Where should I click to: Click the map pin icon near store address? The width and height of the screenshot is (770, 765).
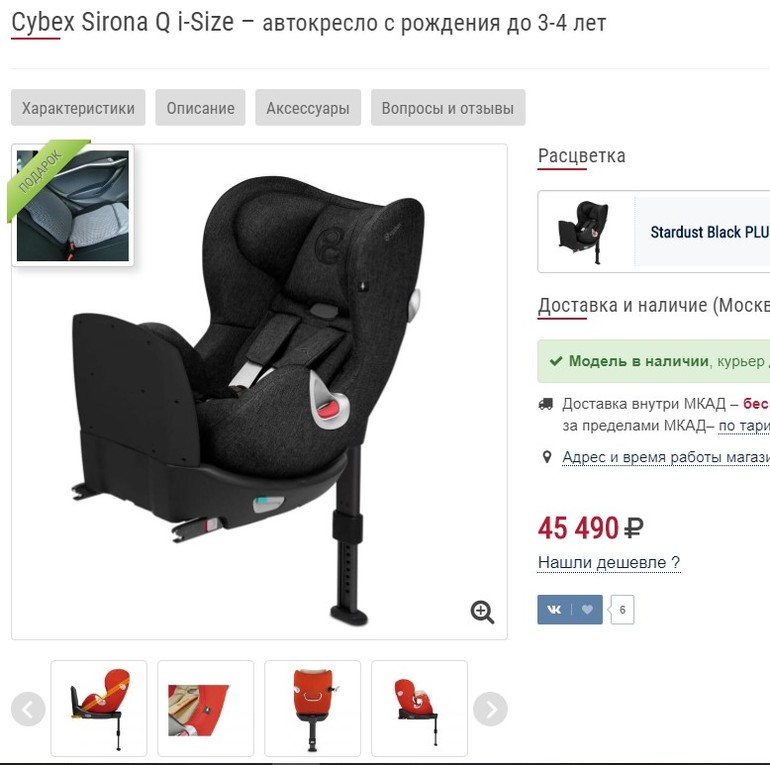[x=547, y=457]
